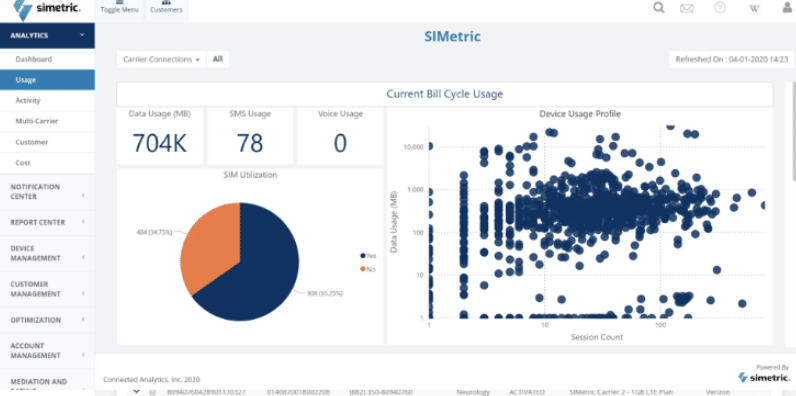Open the help question mark icon
796x396 pixels.
tap(720, 8)
